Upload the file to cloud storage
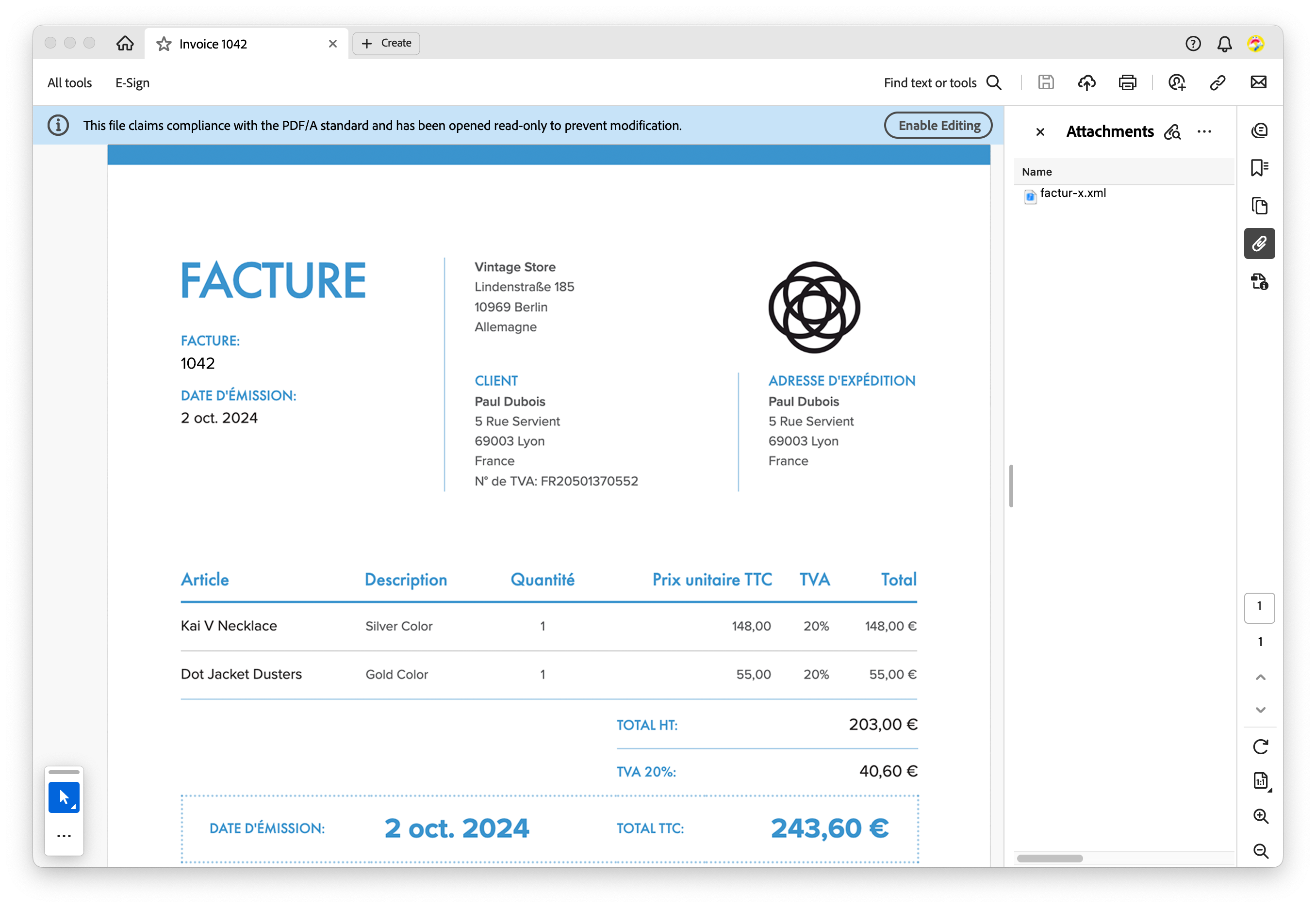 tap(1086, 82)
